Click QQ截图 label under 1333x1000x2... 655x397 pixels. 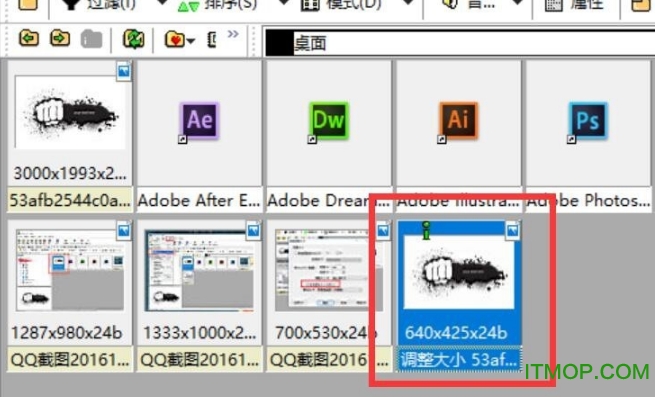200,360
